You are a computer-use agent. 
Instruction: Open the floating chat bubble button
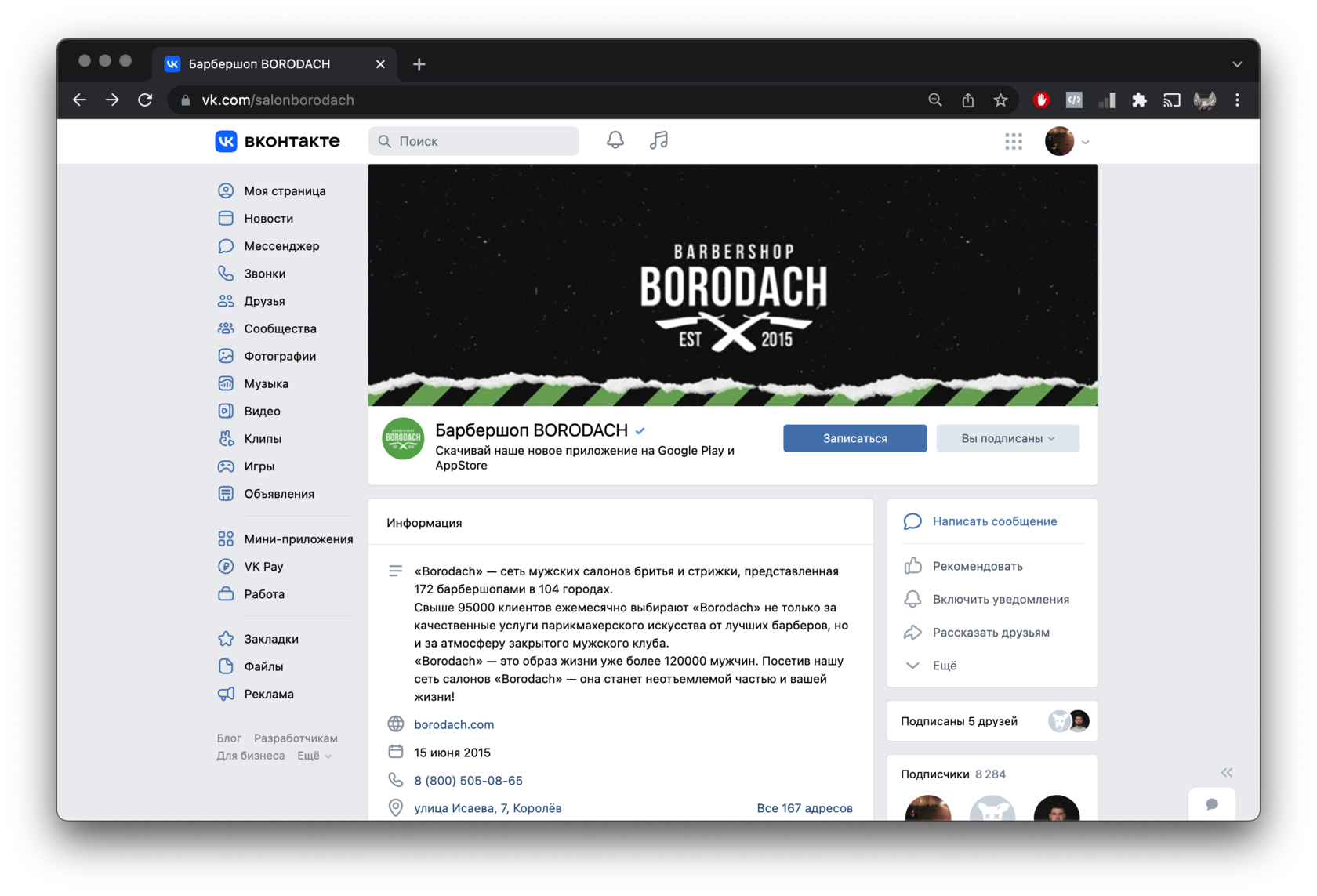click(1212, 804)
